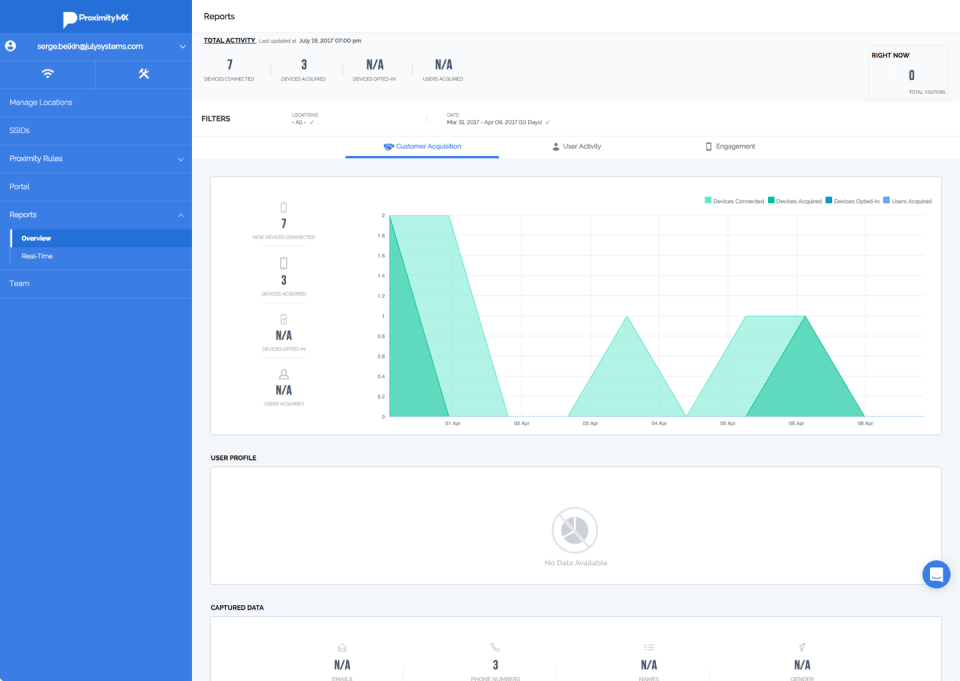
Task: Click the No Data Available pie icon
Action: click(x=574, y=530)
